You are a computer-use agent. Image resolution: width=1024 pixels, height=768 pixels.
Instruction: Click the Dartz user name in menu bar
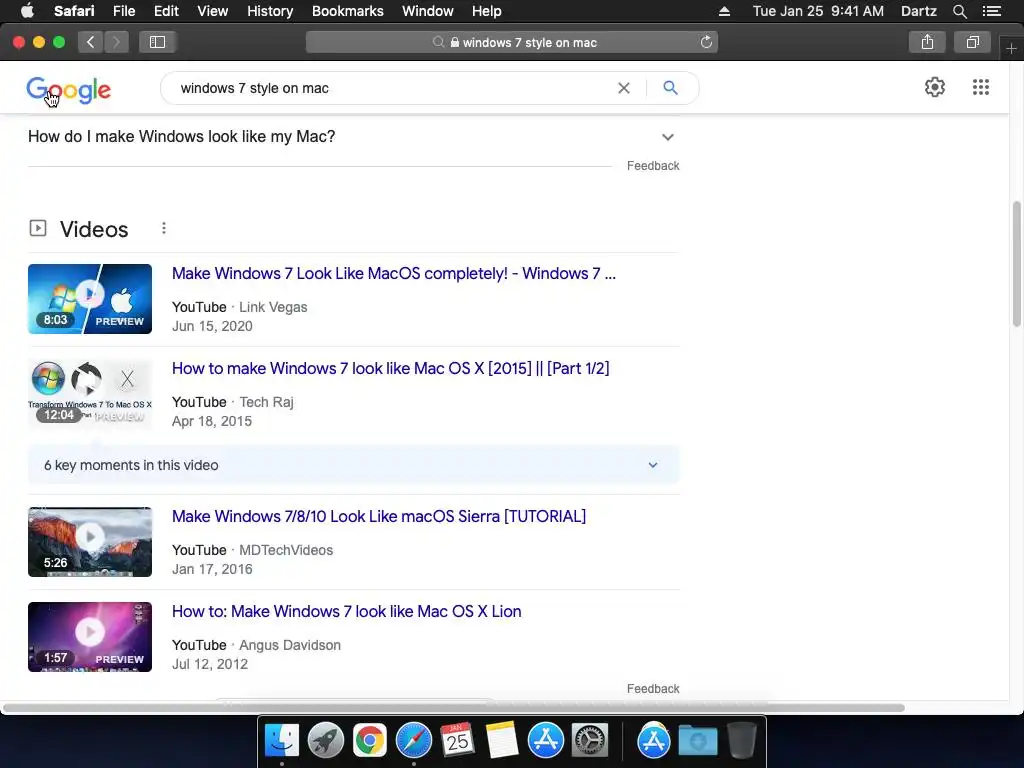(x=918, y=11)
